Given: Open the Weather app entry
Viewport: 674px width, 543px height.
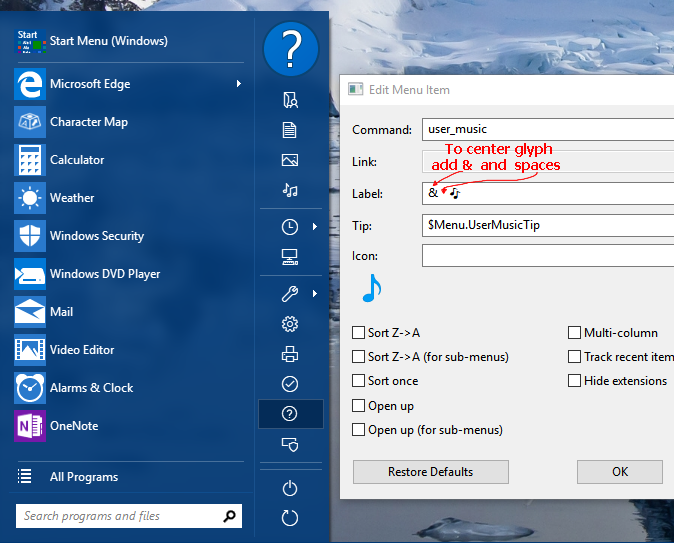Looking at the screenshot, I should [x=129, y=198].
